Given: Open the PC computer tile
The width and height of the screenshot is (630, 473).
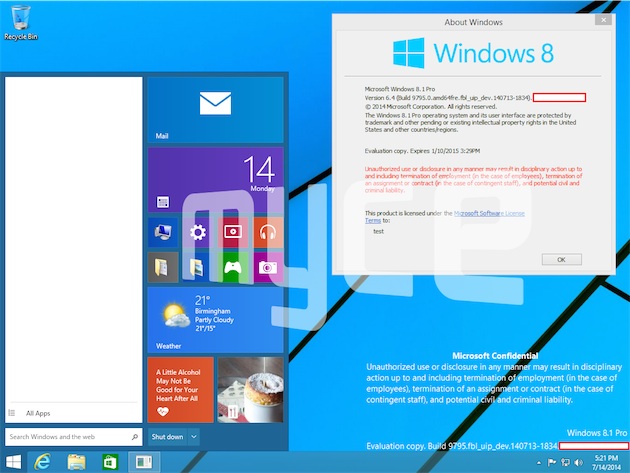Looking at the screenshot, I should [163, 232].
